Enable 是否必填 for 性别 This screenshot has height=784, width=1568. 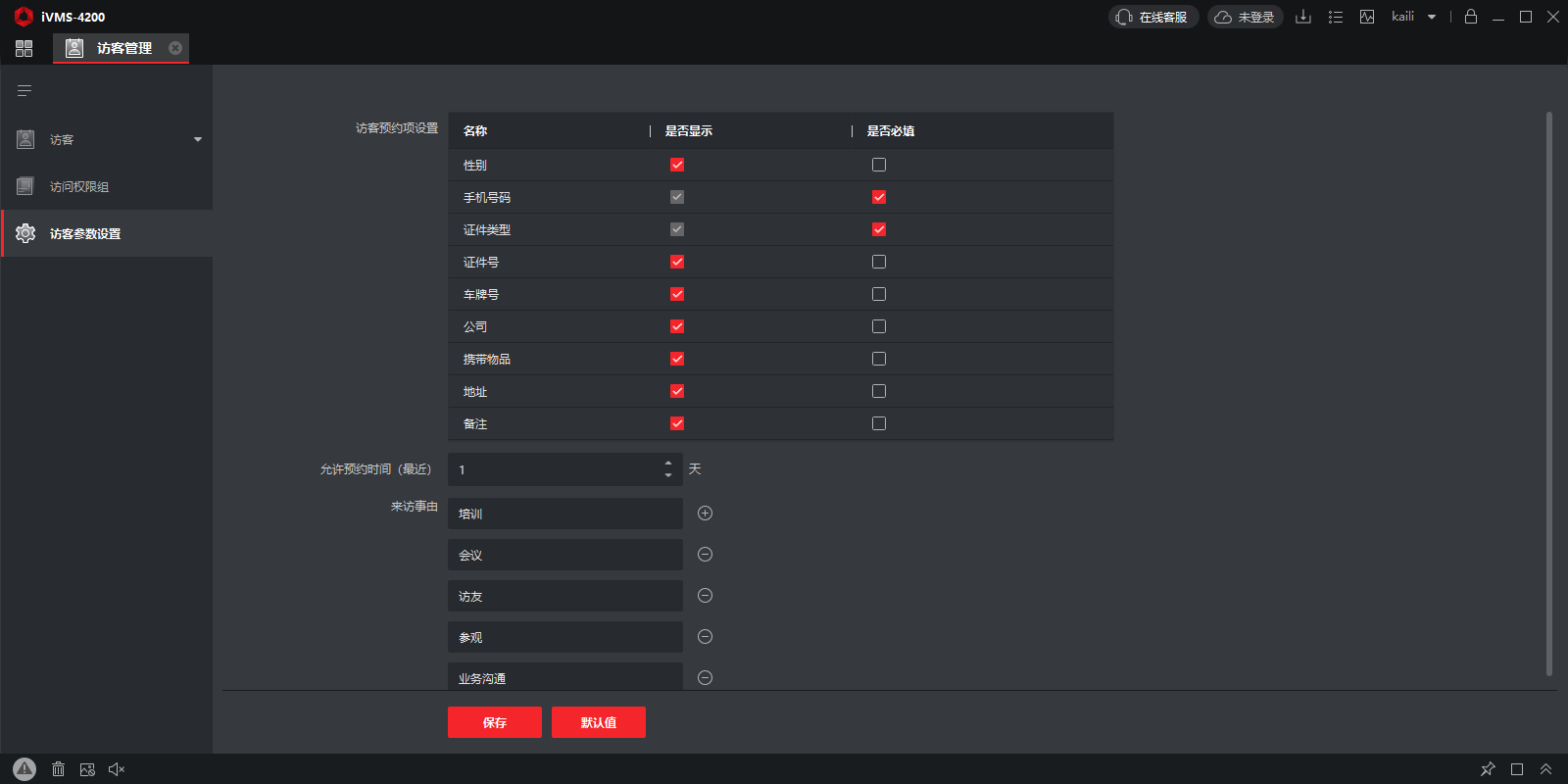(879, 165)
